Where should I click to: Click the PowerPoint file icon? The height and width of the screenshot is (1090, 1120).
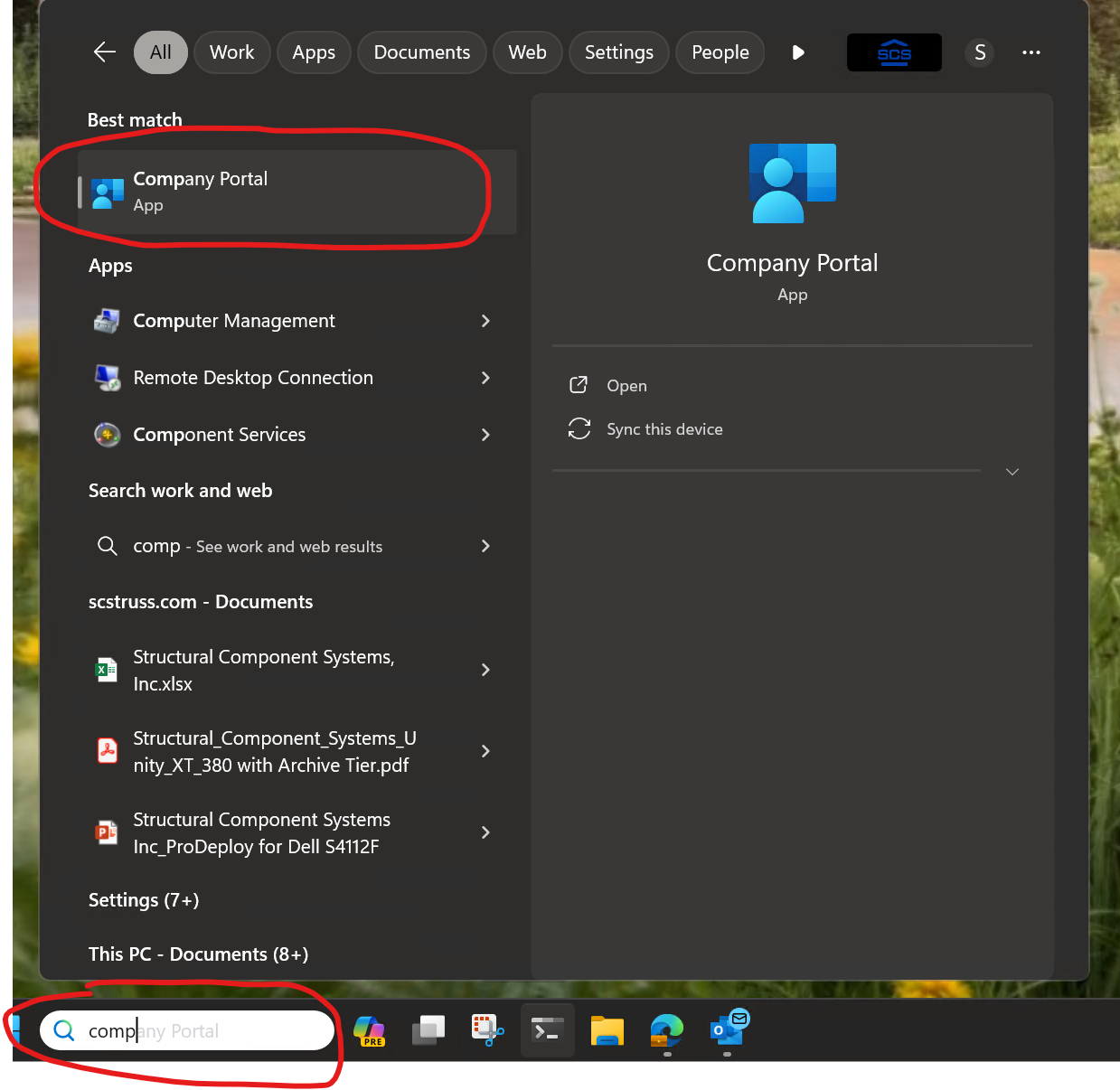point(107,832)
